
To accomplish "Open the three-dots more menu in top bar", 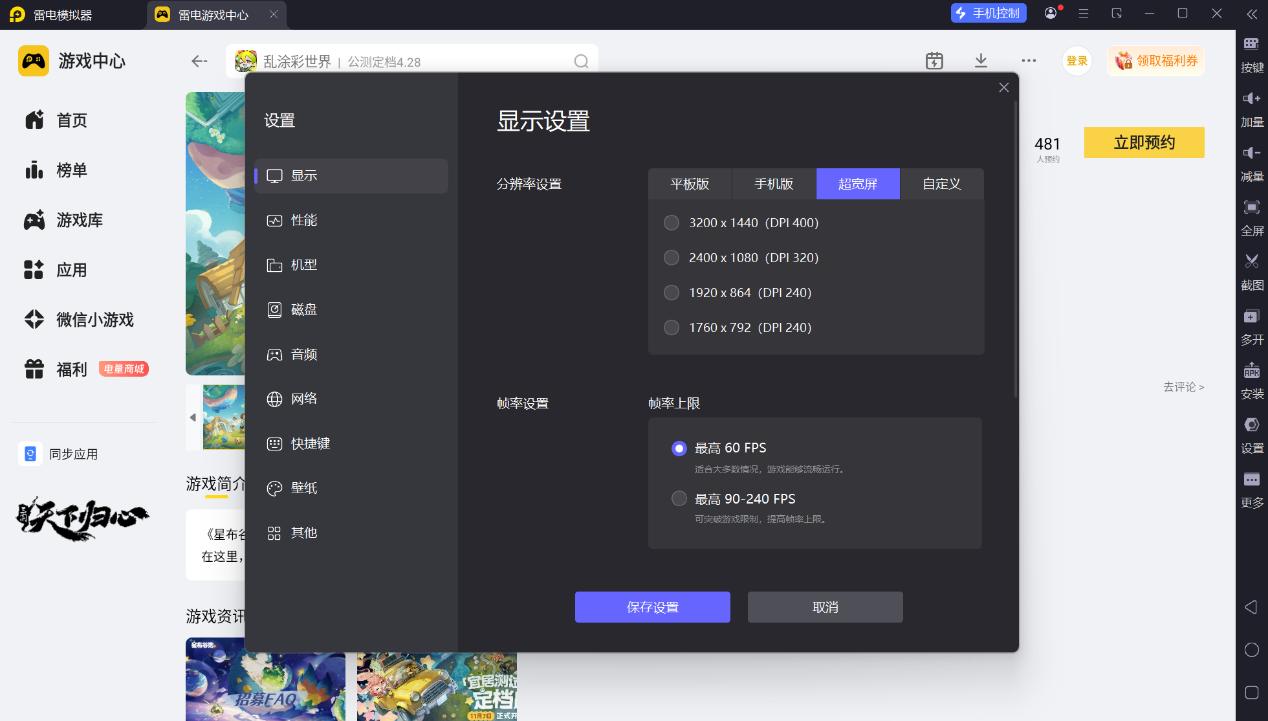I will 1028,61.
